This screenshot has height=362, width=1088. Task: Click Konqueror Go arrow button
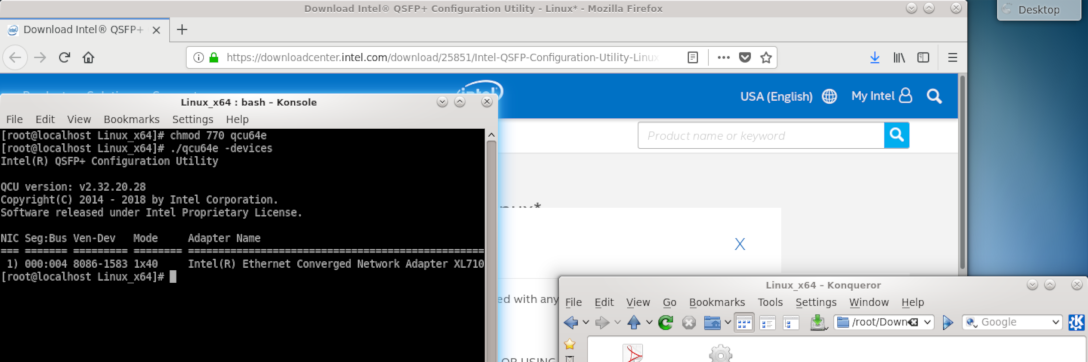[x=948, y=322]
